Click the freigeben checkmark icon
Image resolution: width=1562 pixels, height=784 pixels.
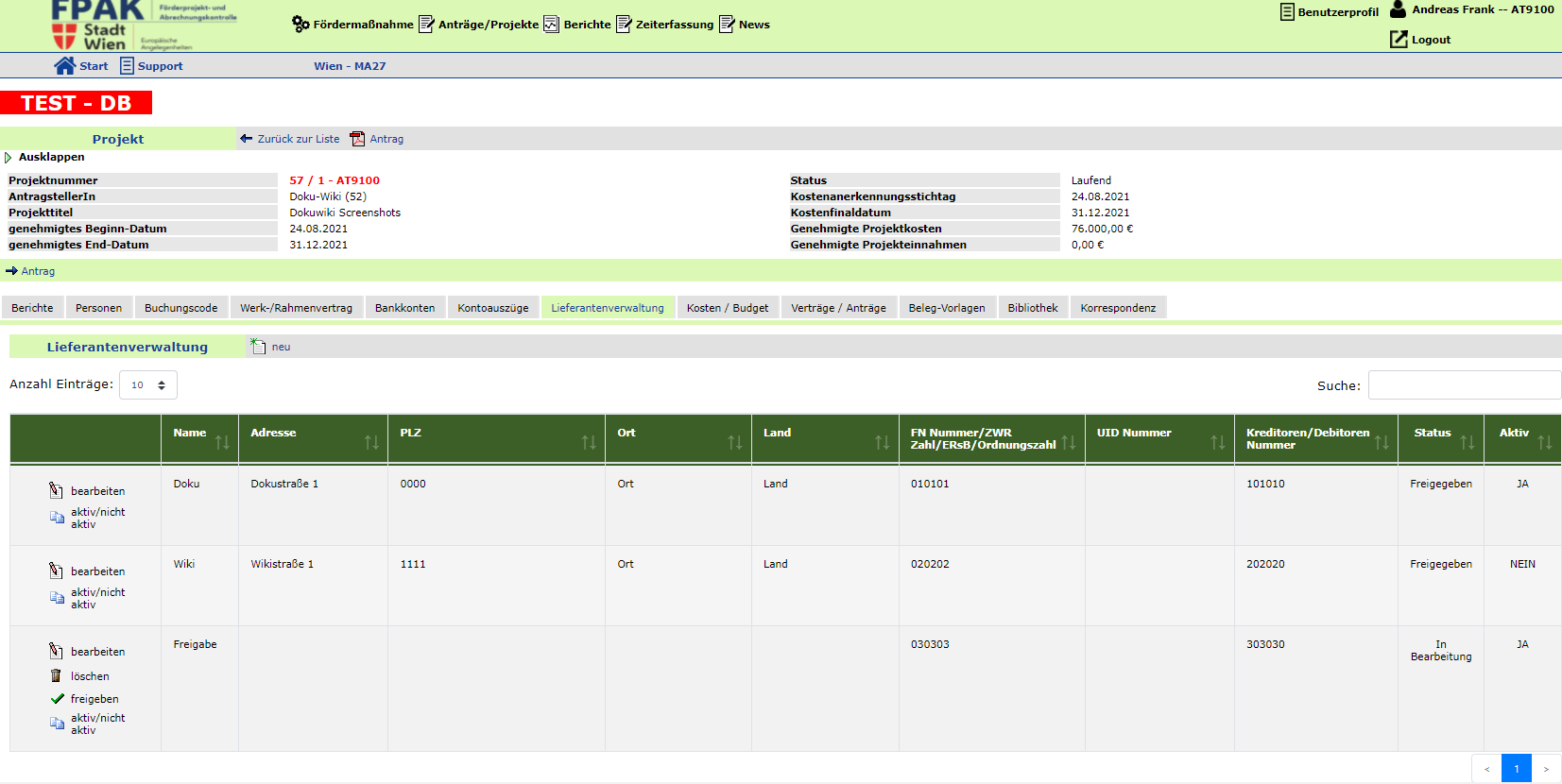tap(57, 699)
